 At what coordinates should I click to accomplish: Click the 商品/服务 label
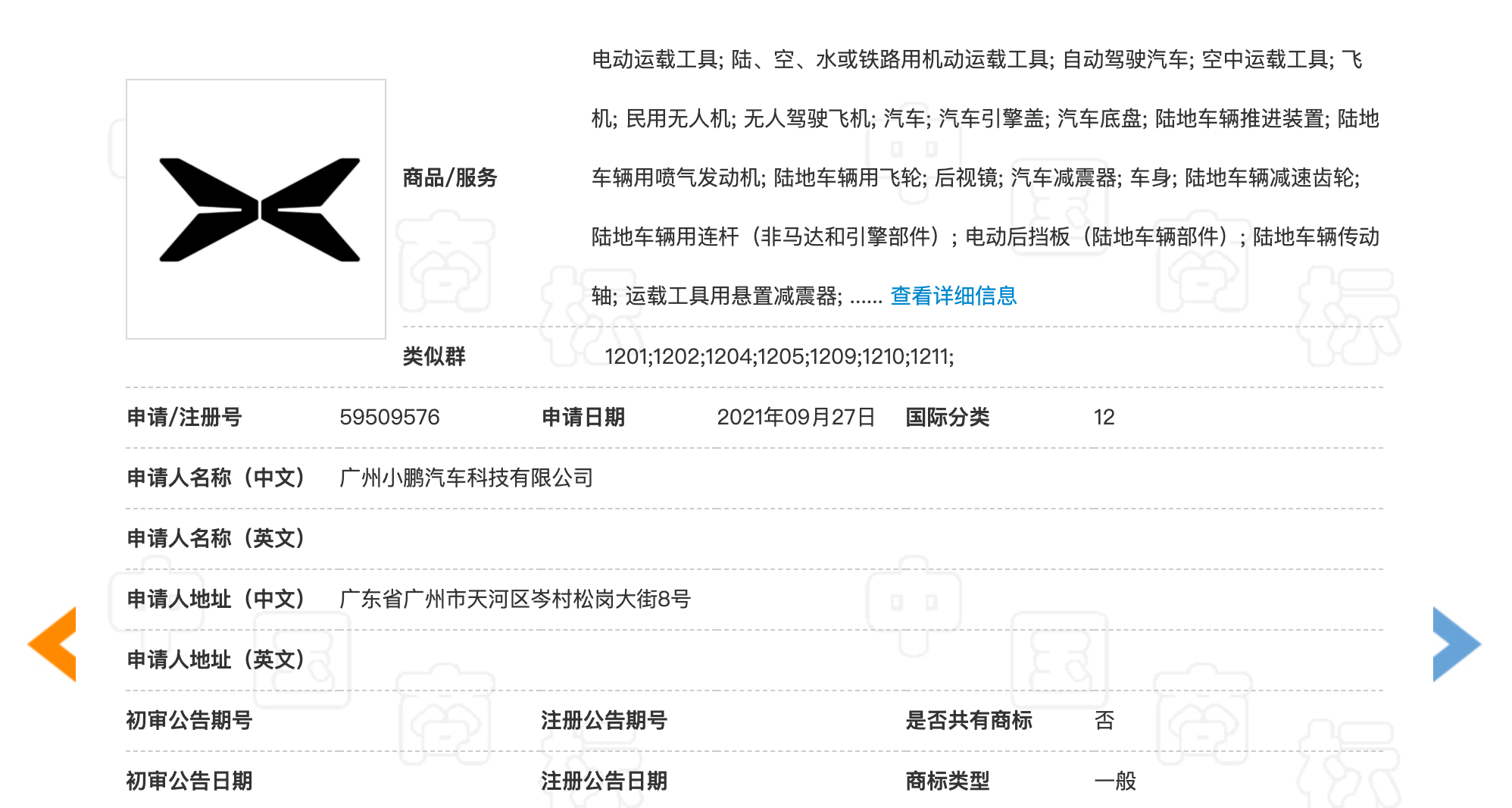(450, 177)
